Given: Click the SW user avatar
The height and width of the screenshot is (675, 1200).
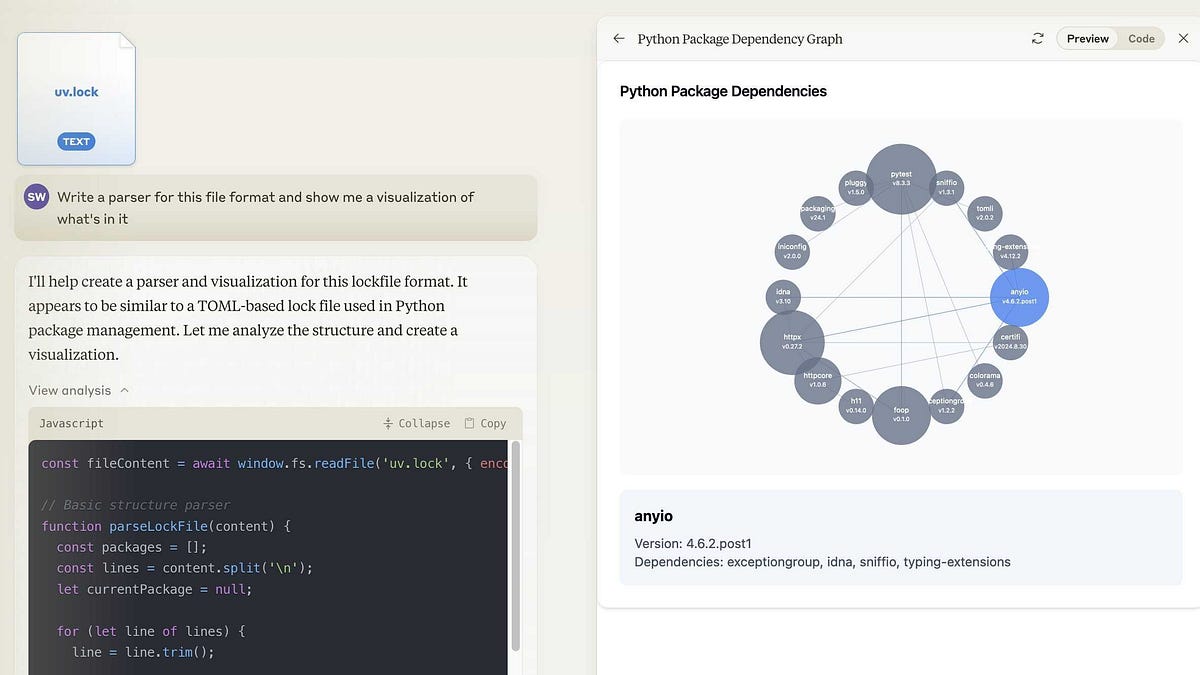Looking at the screenshot, I should point(37,197).
